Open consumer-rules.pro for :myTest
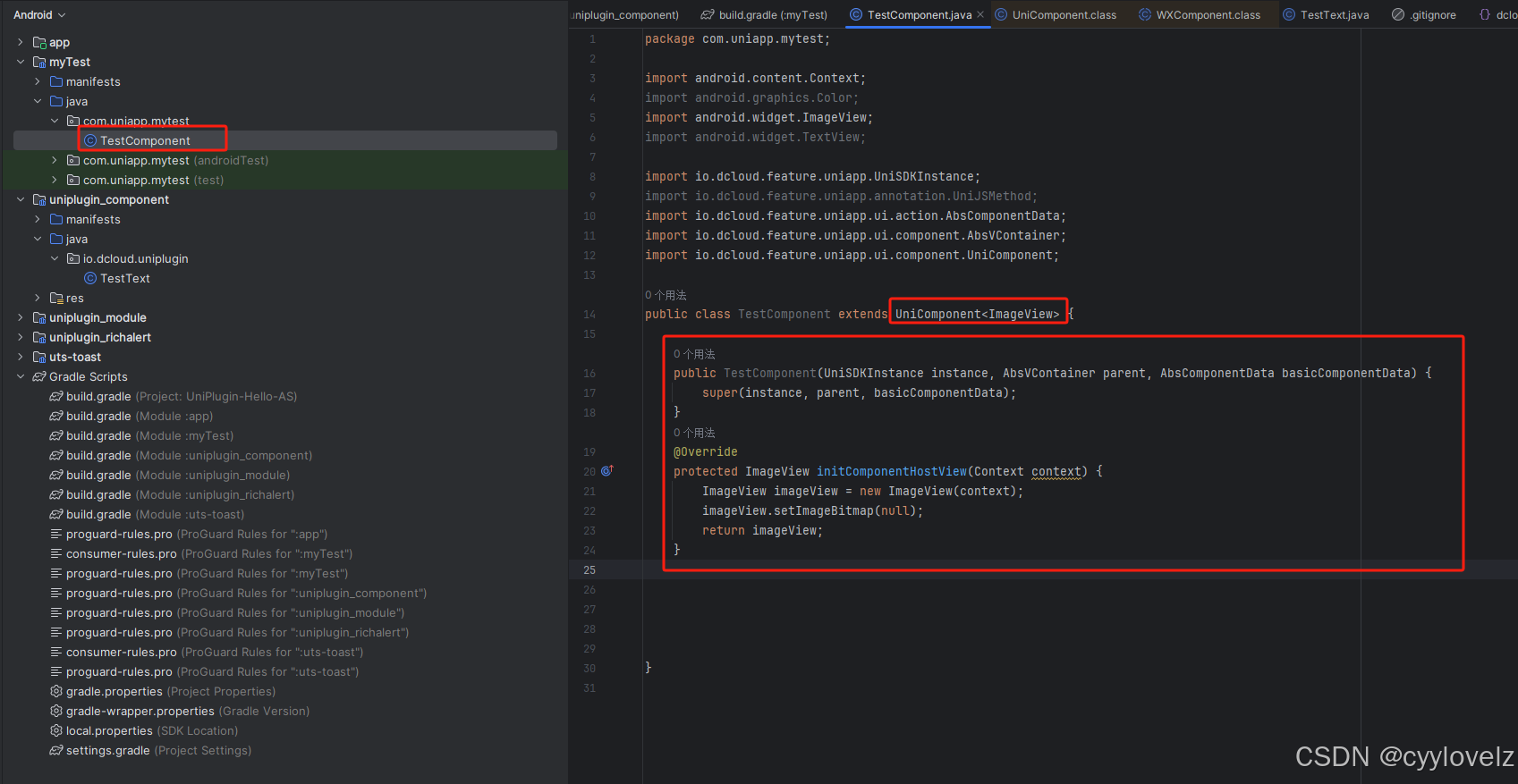Viewport: 1518px width, 784px height. tap(209, 553)
